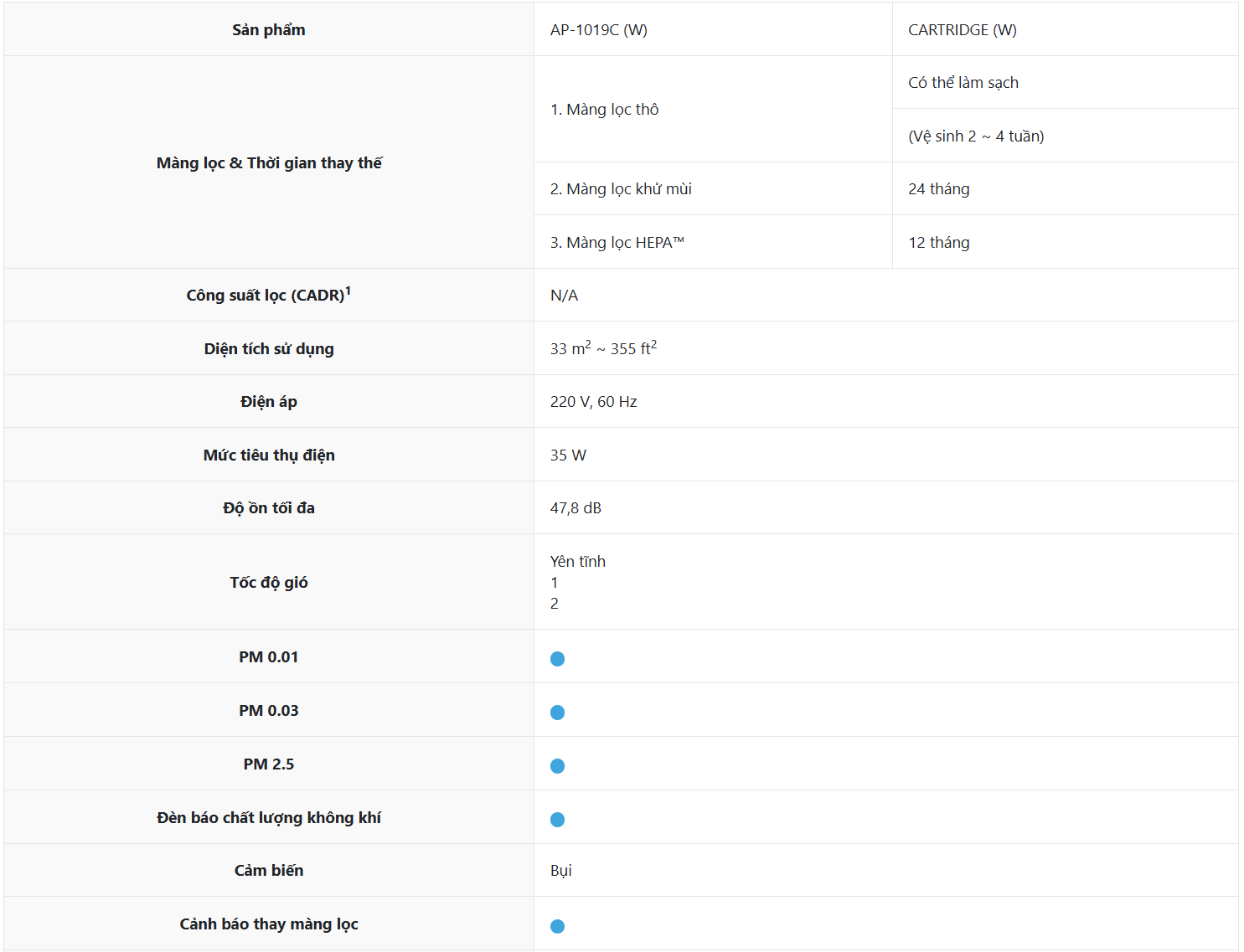Screen dimensions: 1244x952
Task: Click the "220 V, 60 Hz" value
Action: [593, 402]
